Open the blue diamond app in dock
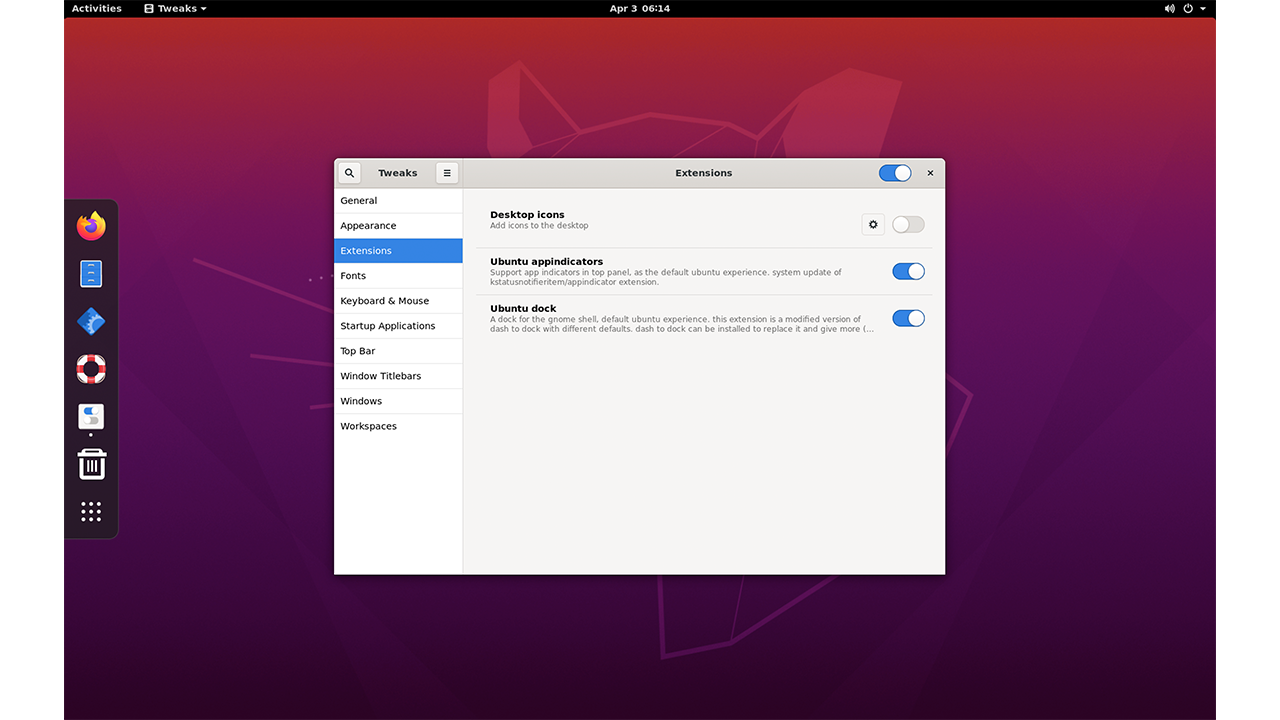This screenshot has width=1280, height=720. tap(91, 321)
